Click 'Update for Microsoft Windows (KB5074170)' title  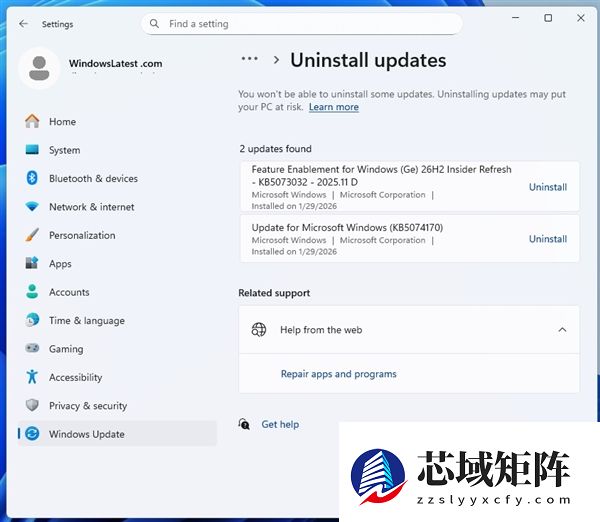click(347, 227)
